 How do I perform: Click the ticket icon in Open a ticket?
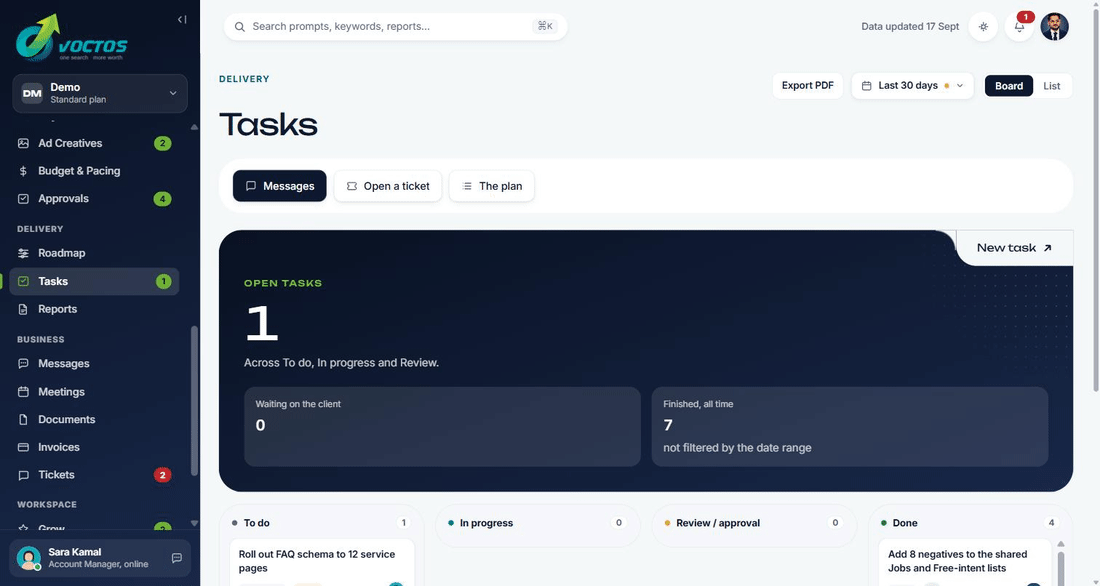pyautogui.click(x=351, y=186)
